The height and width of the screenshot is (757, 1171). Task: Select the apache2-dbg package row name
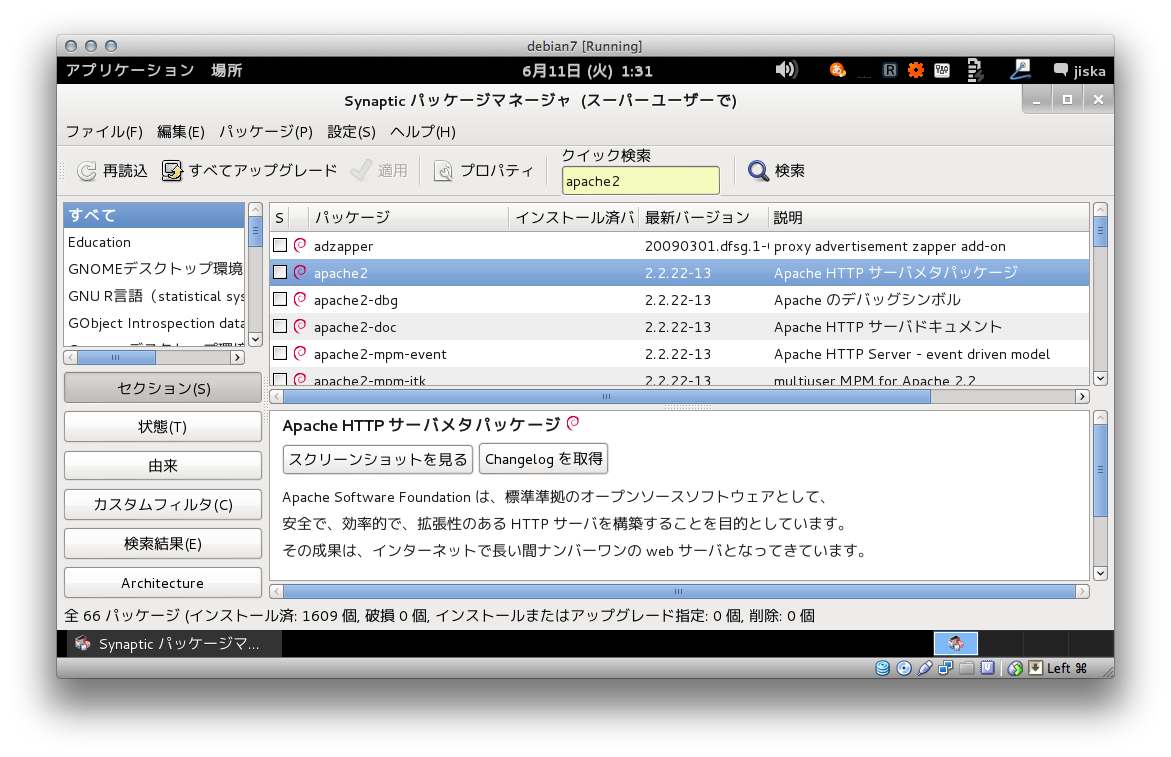point(355,300)
